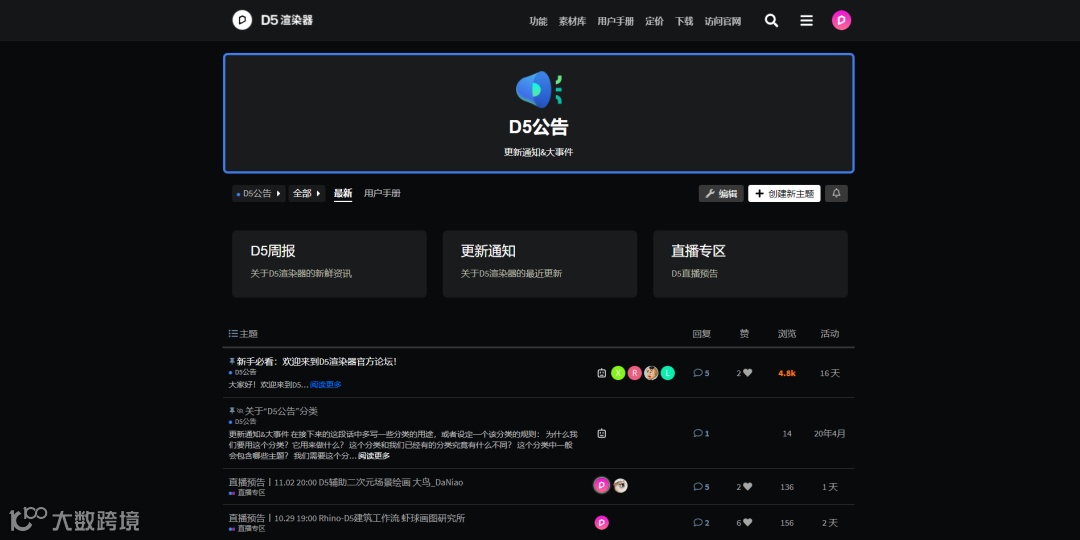Screen dimensions: 1080x540
Task: Click D5公告 tag under 新手必看 topic
Action: coord(242,372)
